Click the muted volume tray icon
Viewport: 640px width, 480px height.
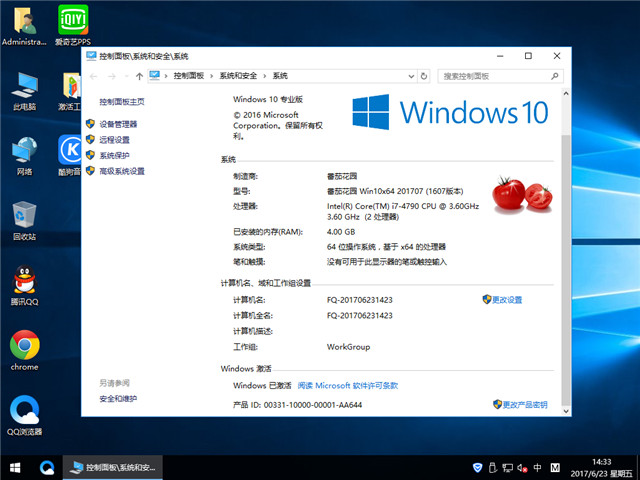[x=522, y=468]
